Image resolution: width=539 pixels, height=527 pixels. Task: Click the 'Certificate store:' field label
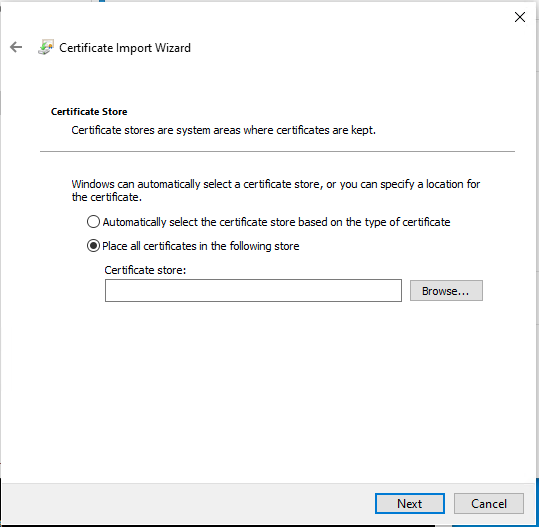145,270
